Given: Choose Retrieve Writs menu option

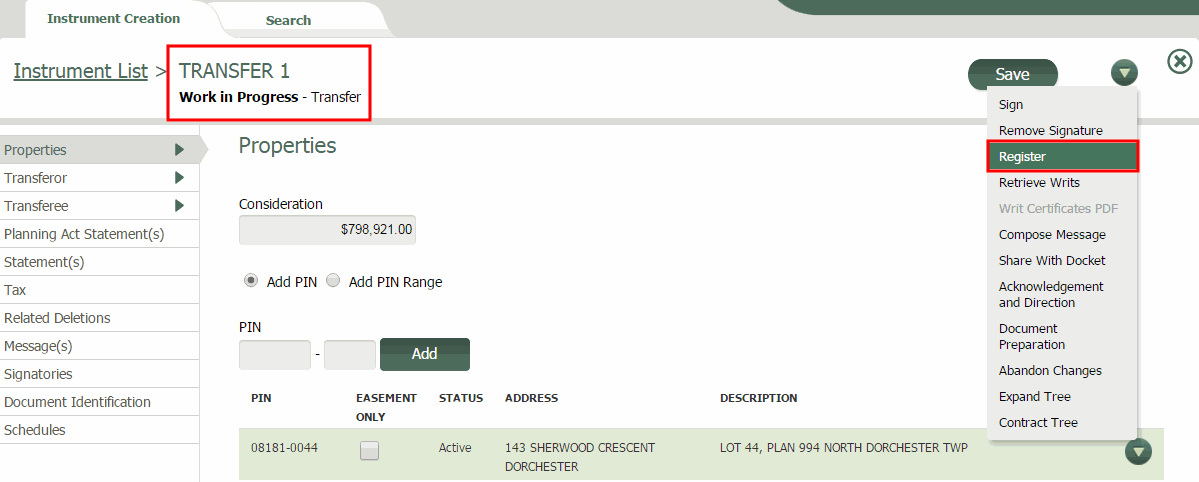Looking at the screenshot, I should click(x=1039, y=183).
